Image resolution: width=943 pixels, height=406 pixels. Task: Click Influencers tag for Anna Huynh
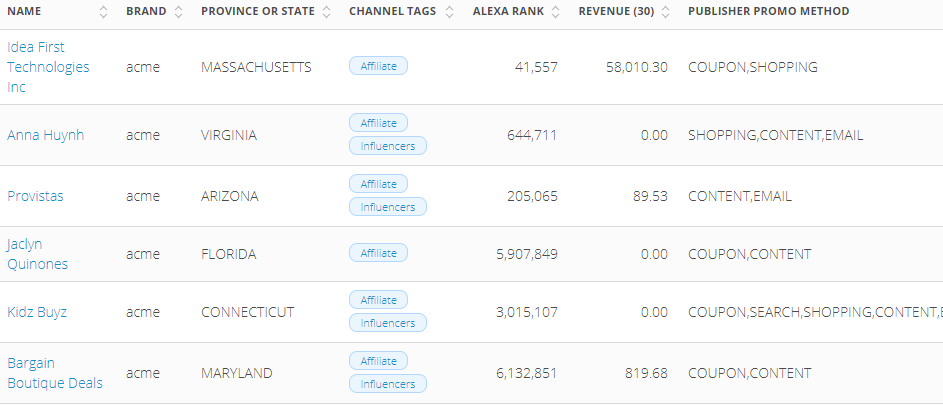click(388, 146)
